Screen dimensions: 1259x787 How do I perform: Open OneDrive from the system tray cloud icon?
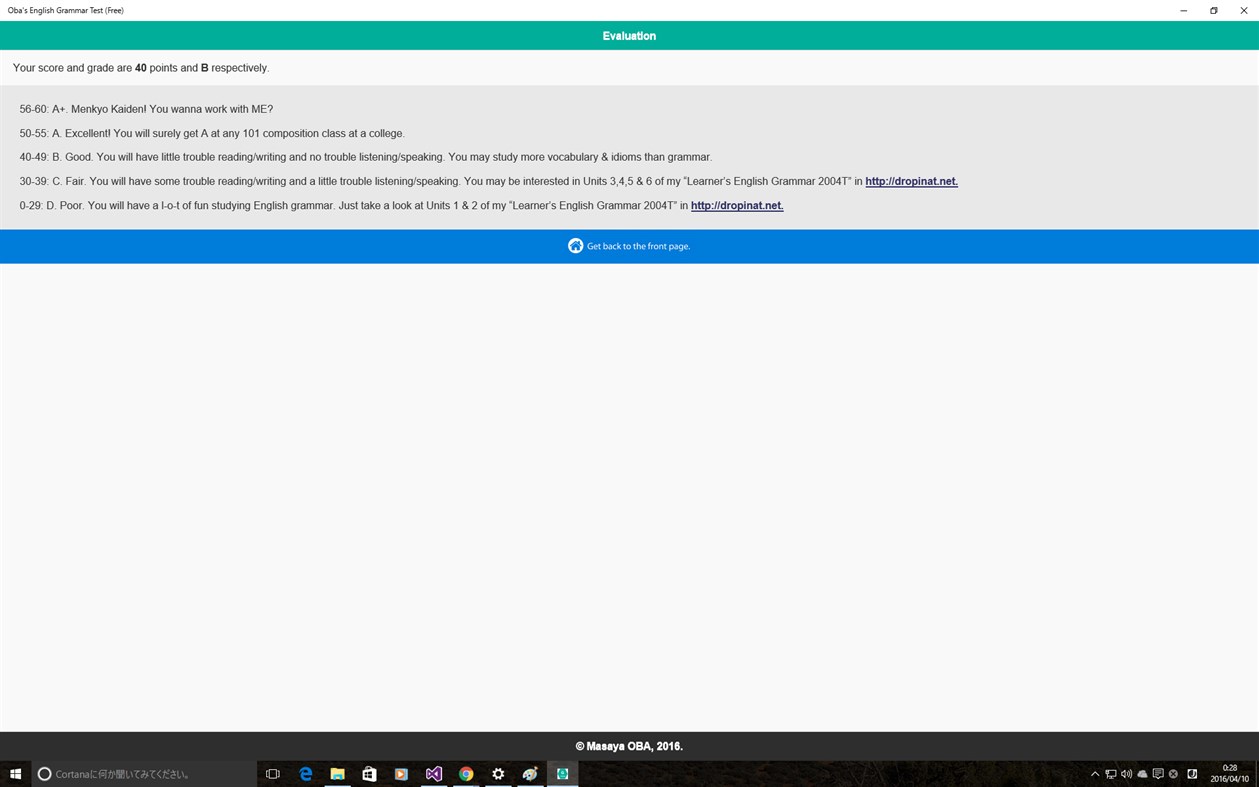[x=1142, y=773]
